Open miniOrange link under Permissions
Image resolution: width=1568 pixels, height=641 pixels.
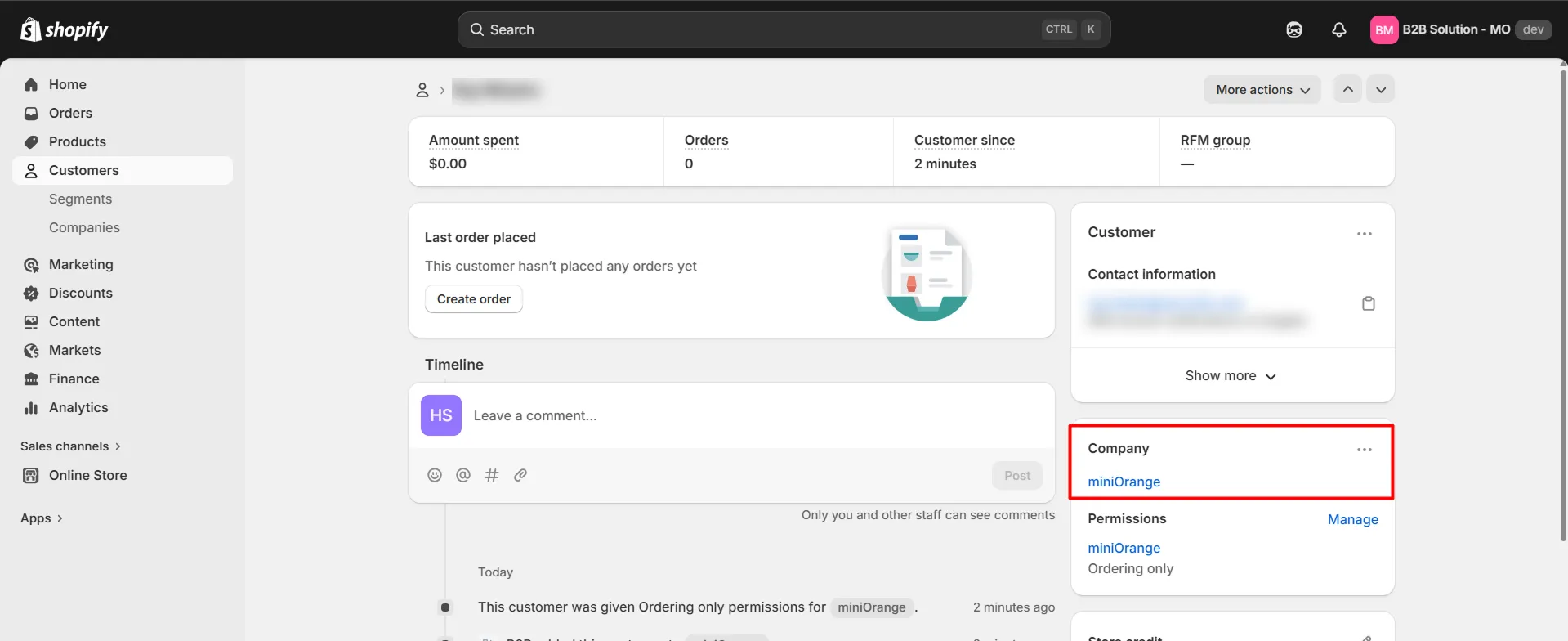click(1124, 549)
